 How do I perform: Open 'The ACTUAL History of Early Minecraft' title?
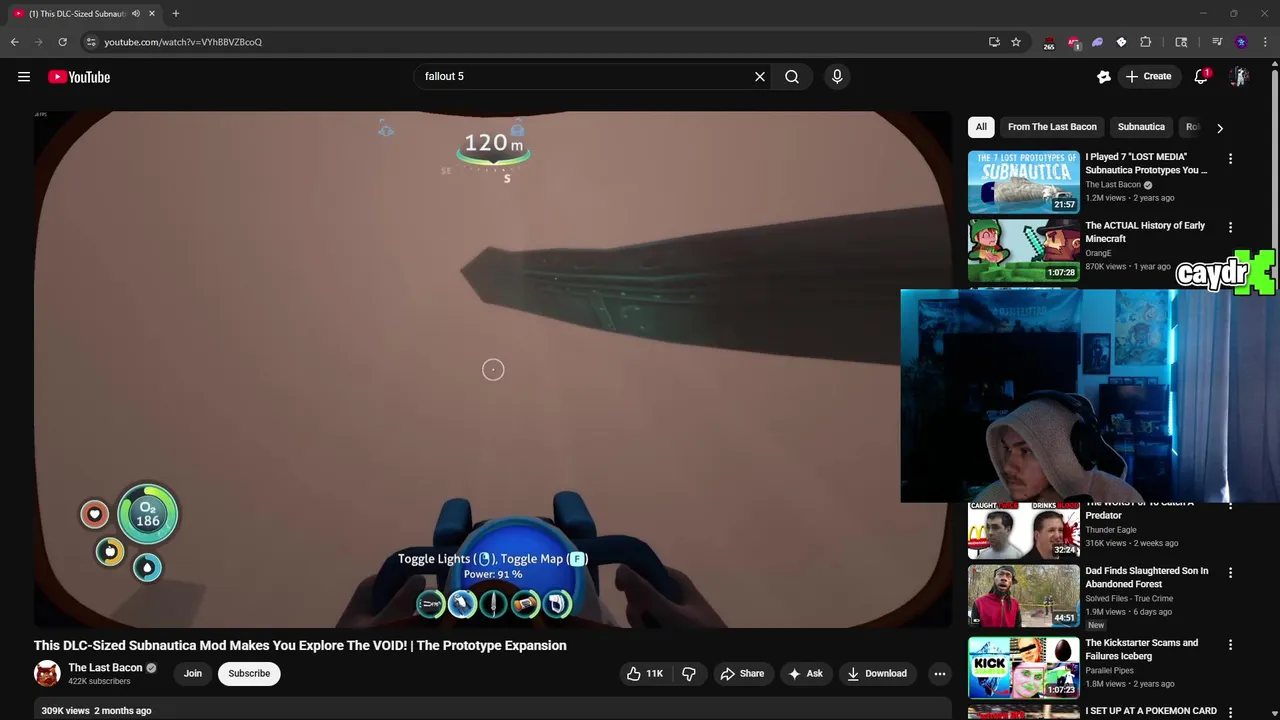point(1145,232)
